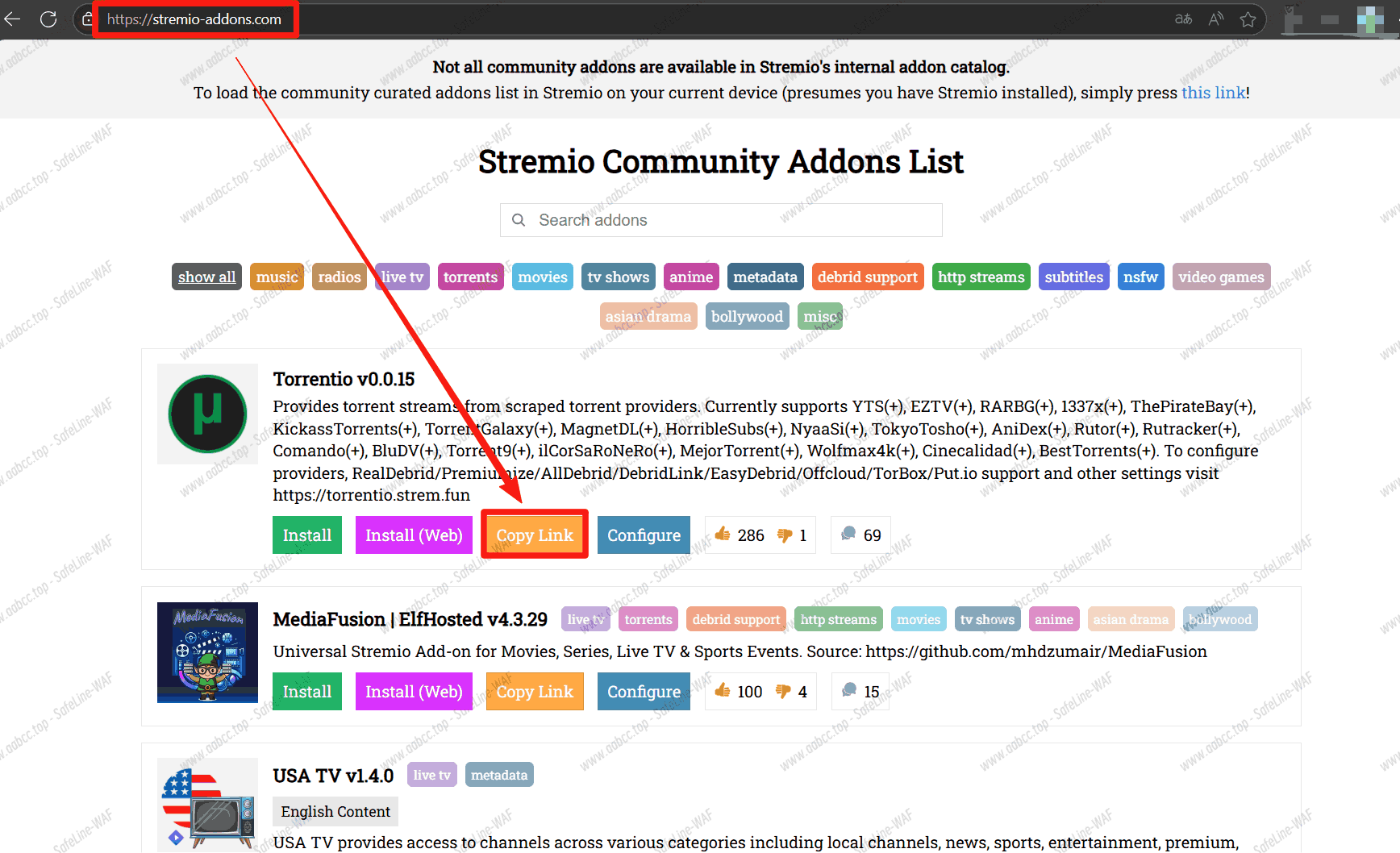Select the 'torrents' category filter tag
The height and width of the screenshot is (853, 1400).
coord(470,277)
